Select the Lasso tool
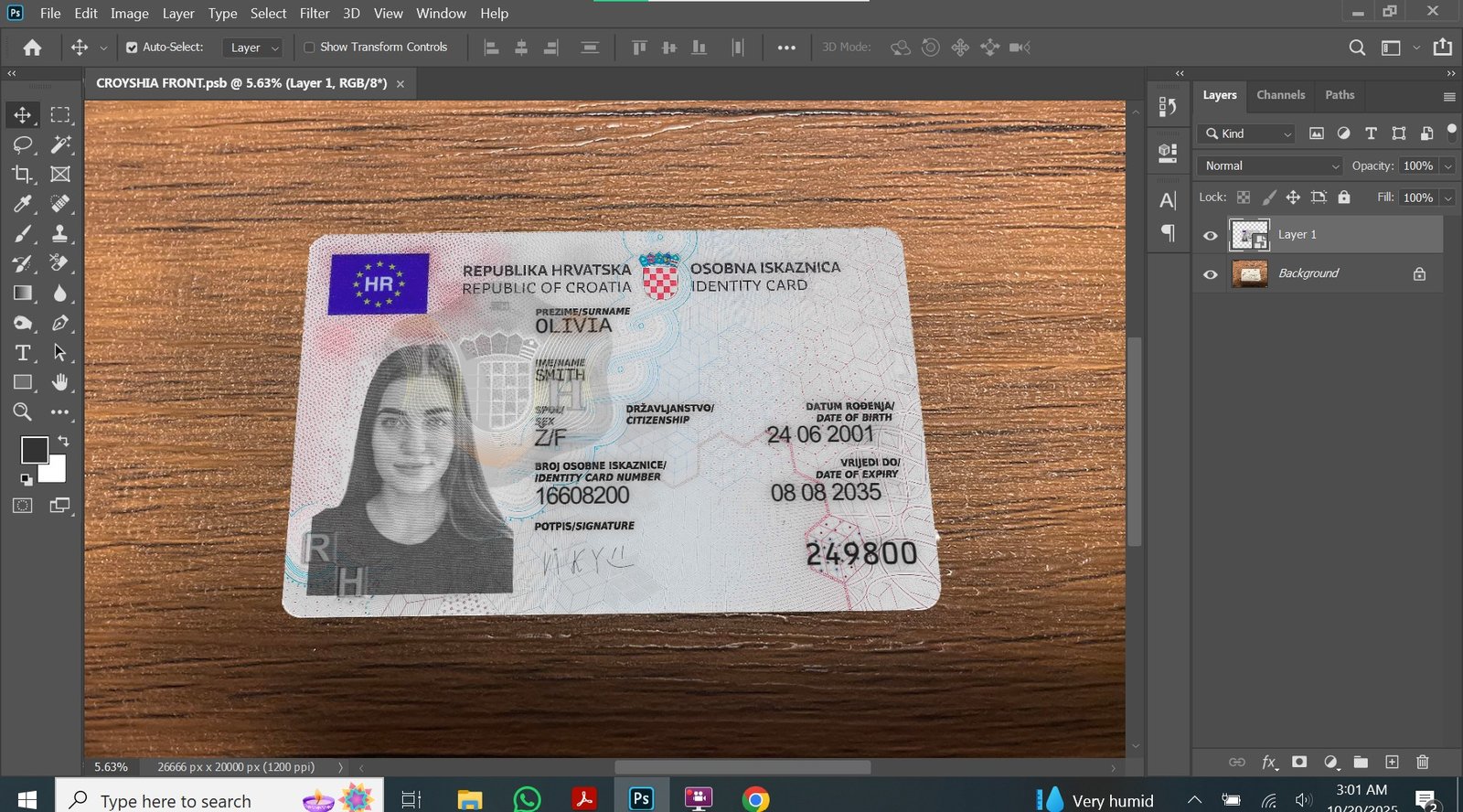Screen dimensions: 1463x812 [22, 144]
